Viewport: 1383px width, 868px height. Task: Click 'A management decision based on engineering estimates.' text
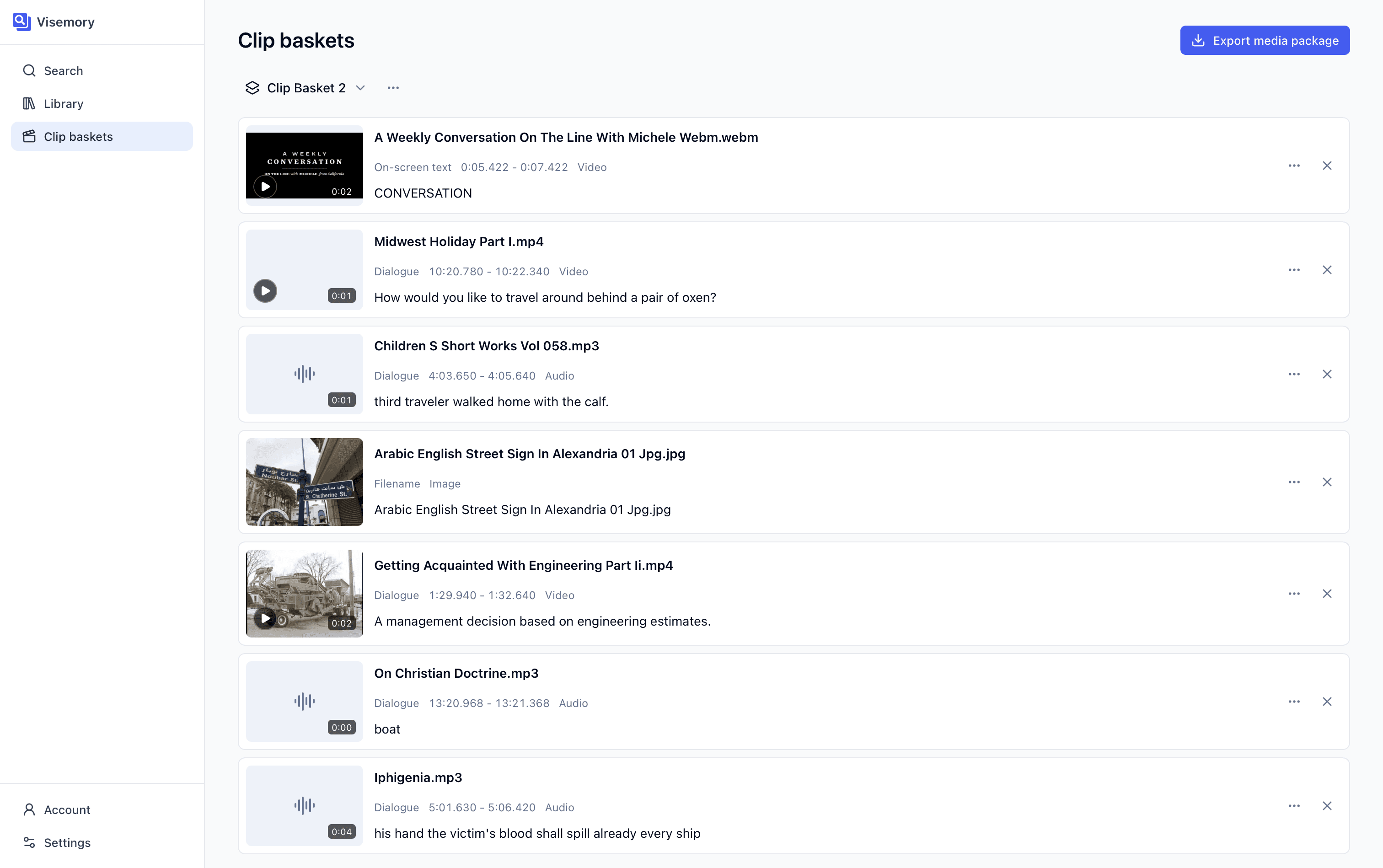542,621
